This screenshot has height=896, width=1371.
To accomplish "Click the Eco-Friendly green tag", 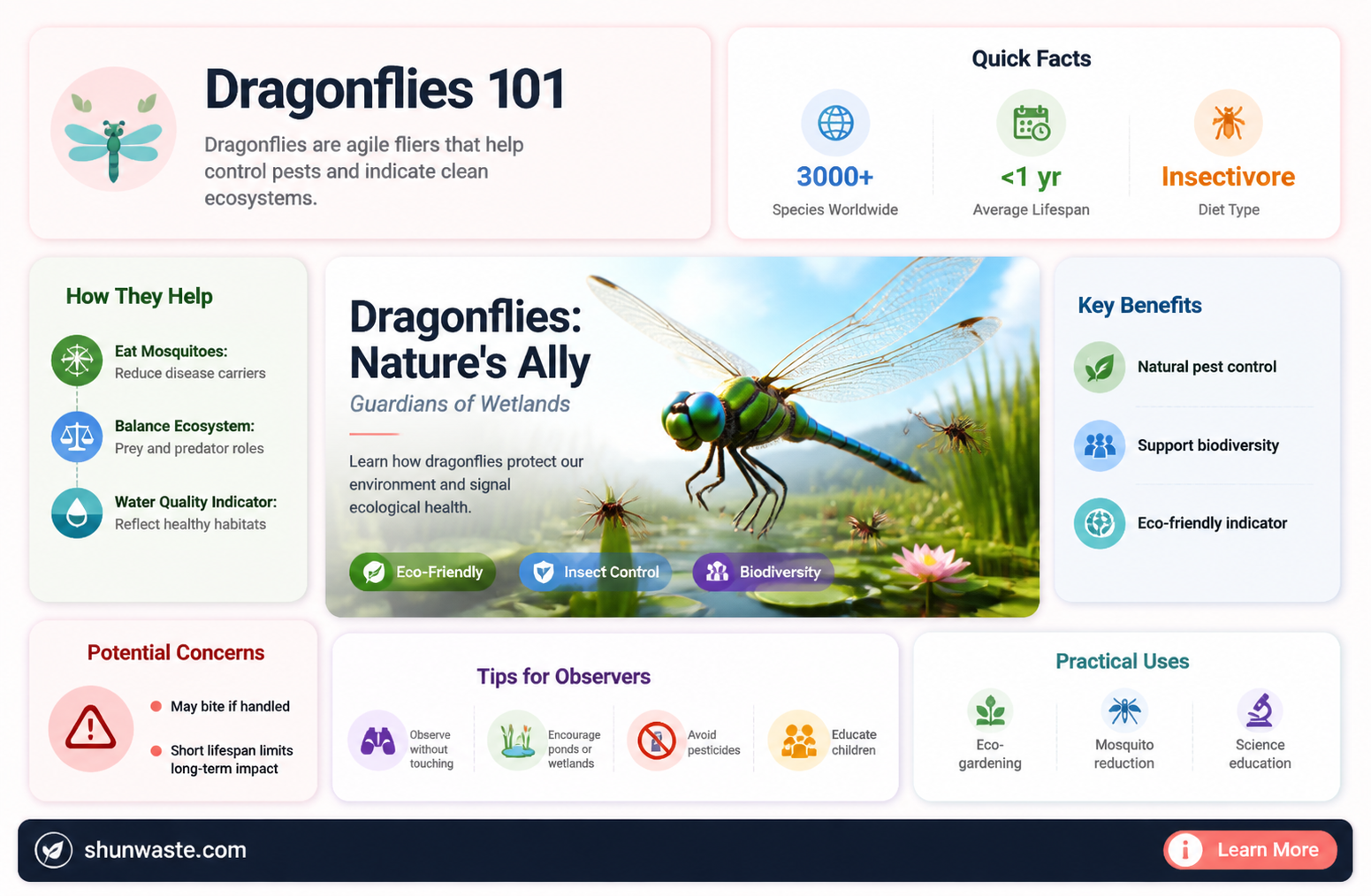I will (x=423, y=572).
